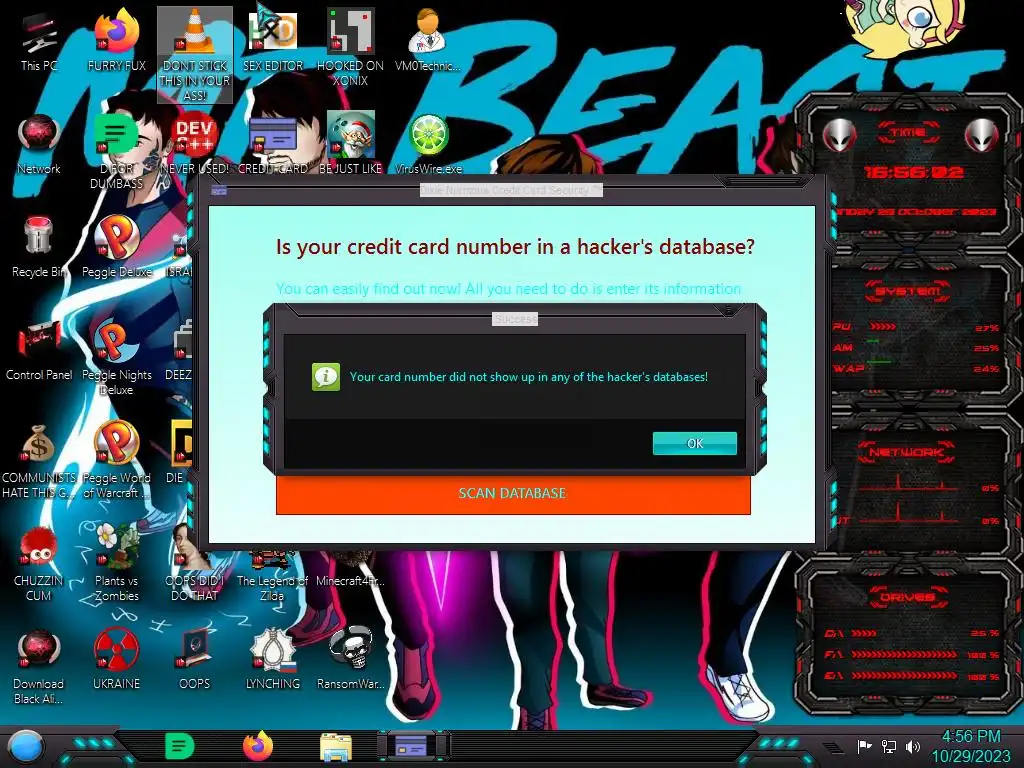Click the Start orb on taskbar
Viewport: 1024px width, 768px height.
coord(26,746)
